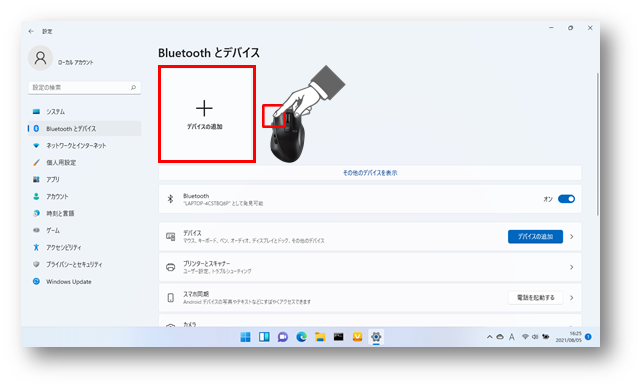642x389 pixels.
Task: Click the Settings gear taskbar icon
Action: point(376,337)
